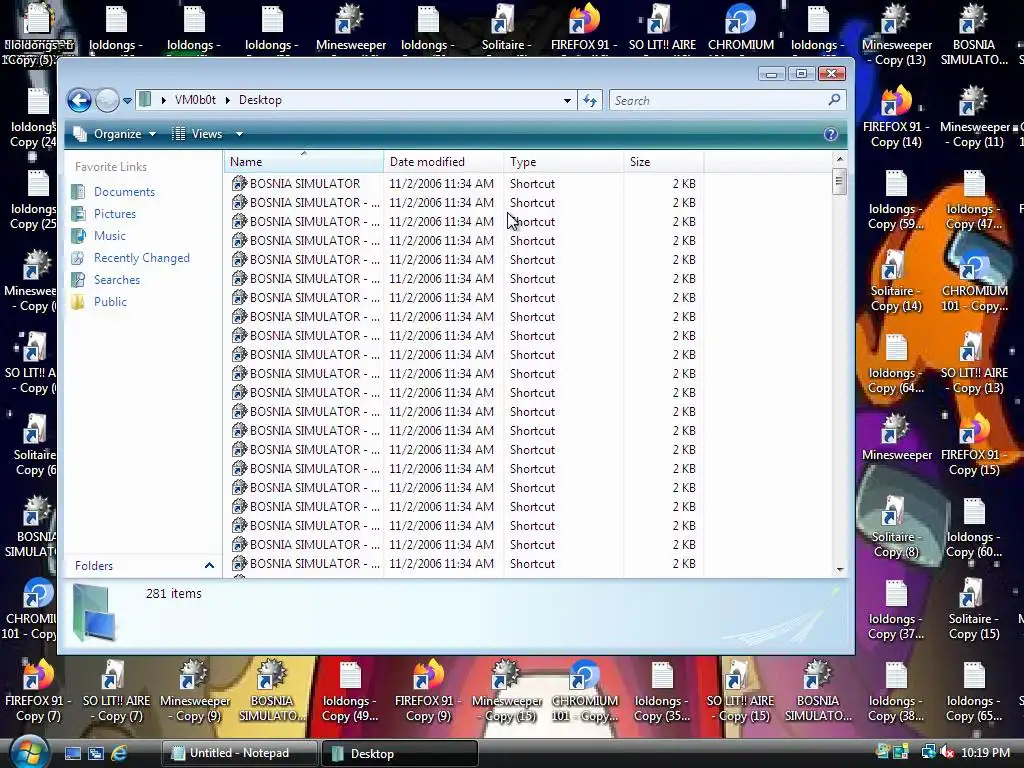This screenshot has height=768, width=1024.
Task: Open Help with the question mark icon
Action: (x=830, y=134)
